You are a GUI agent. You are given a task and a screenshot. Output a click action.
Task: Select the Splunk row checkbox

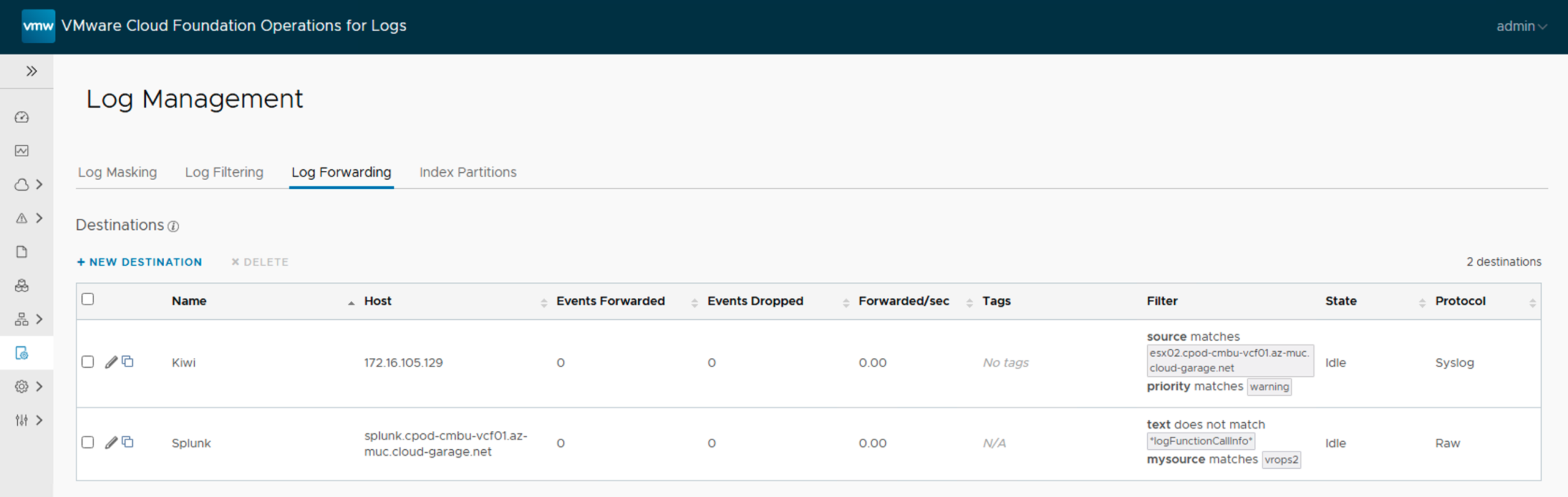point(88,442)
